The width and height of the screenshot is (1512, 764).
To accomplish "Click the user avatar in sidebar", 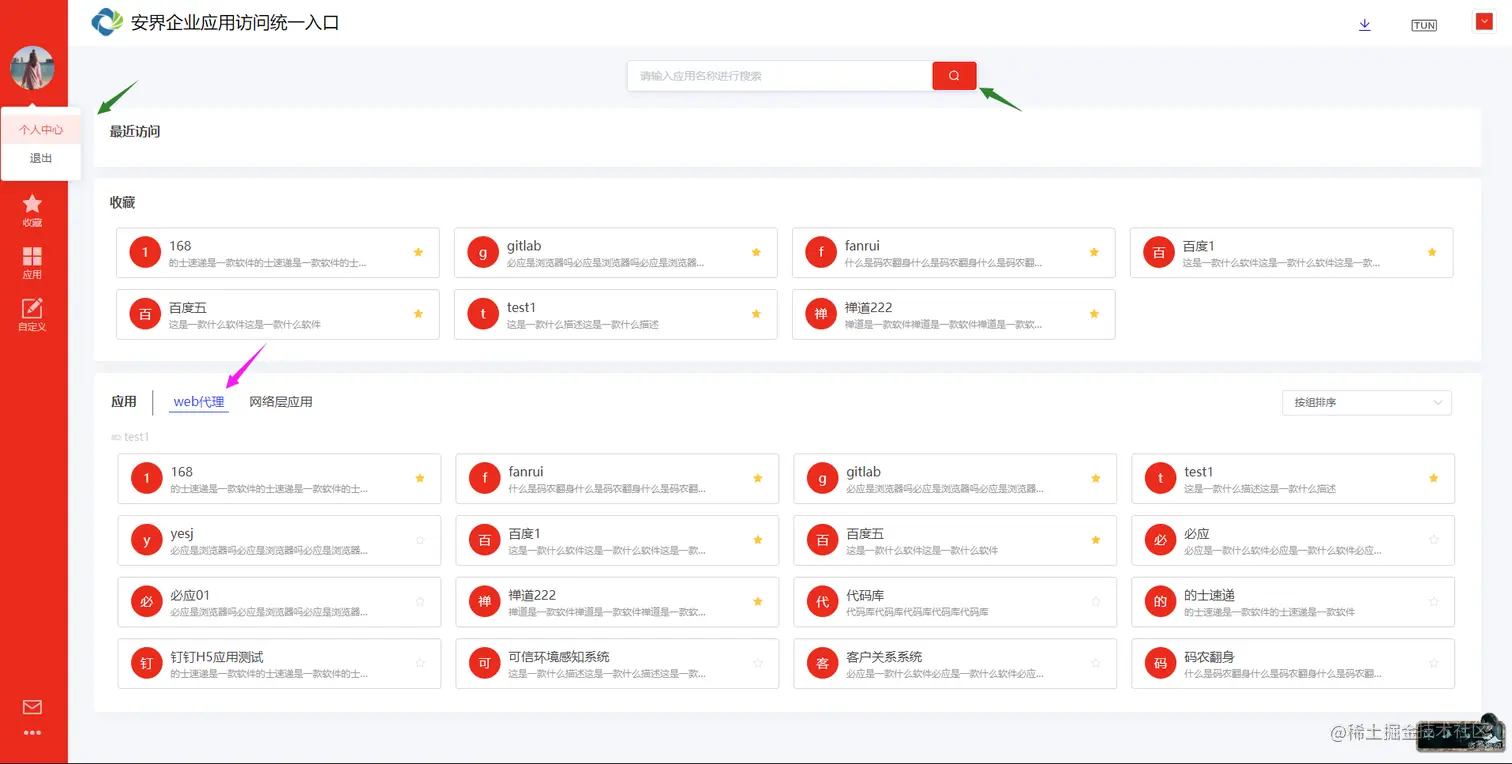I will [x=32, y=68].
